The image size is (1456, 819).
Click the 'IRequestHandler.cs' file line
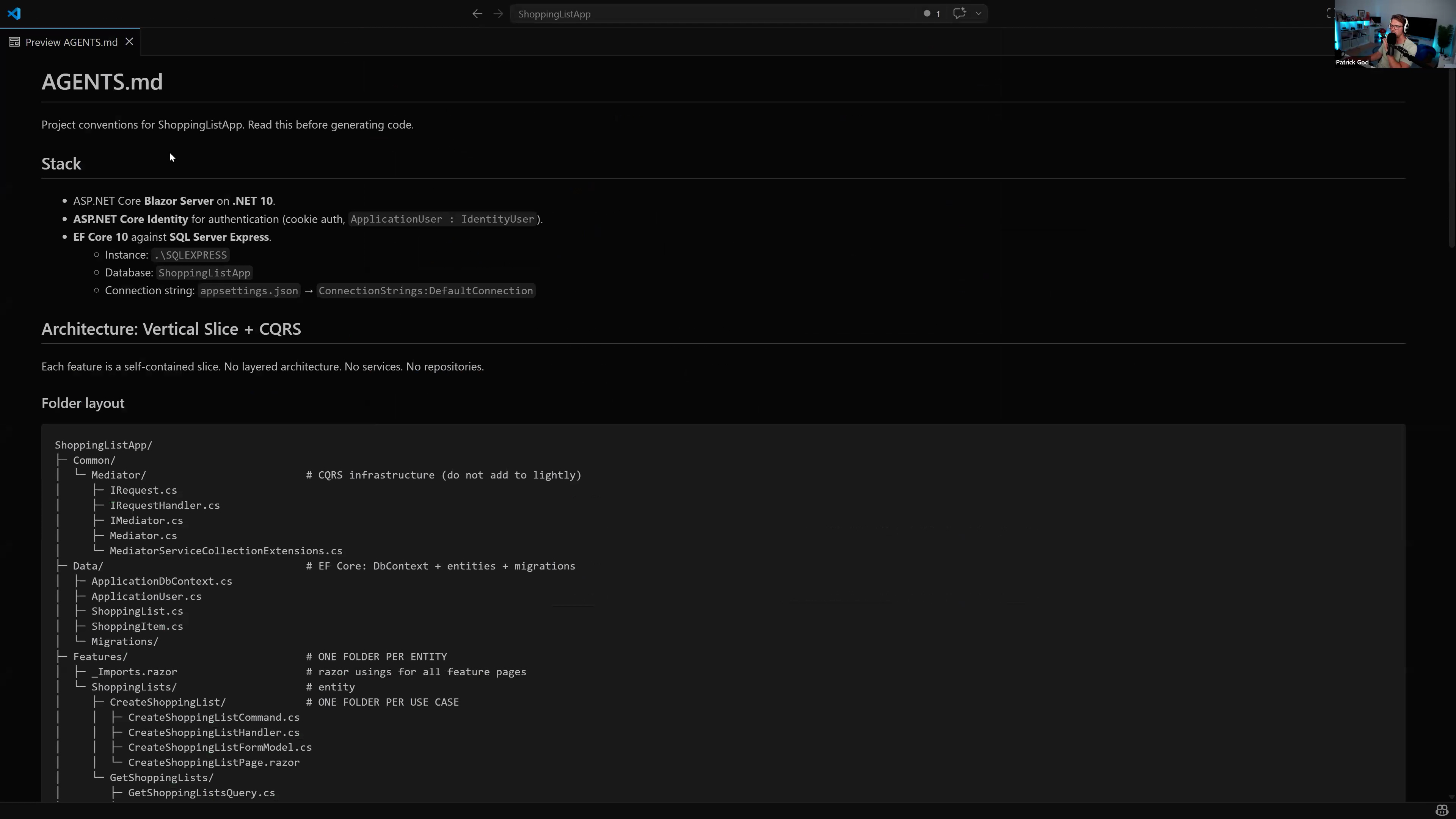tap(165, 505)
